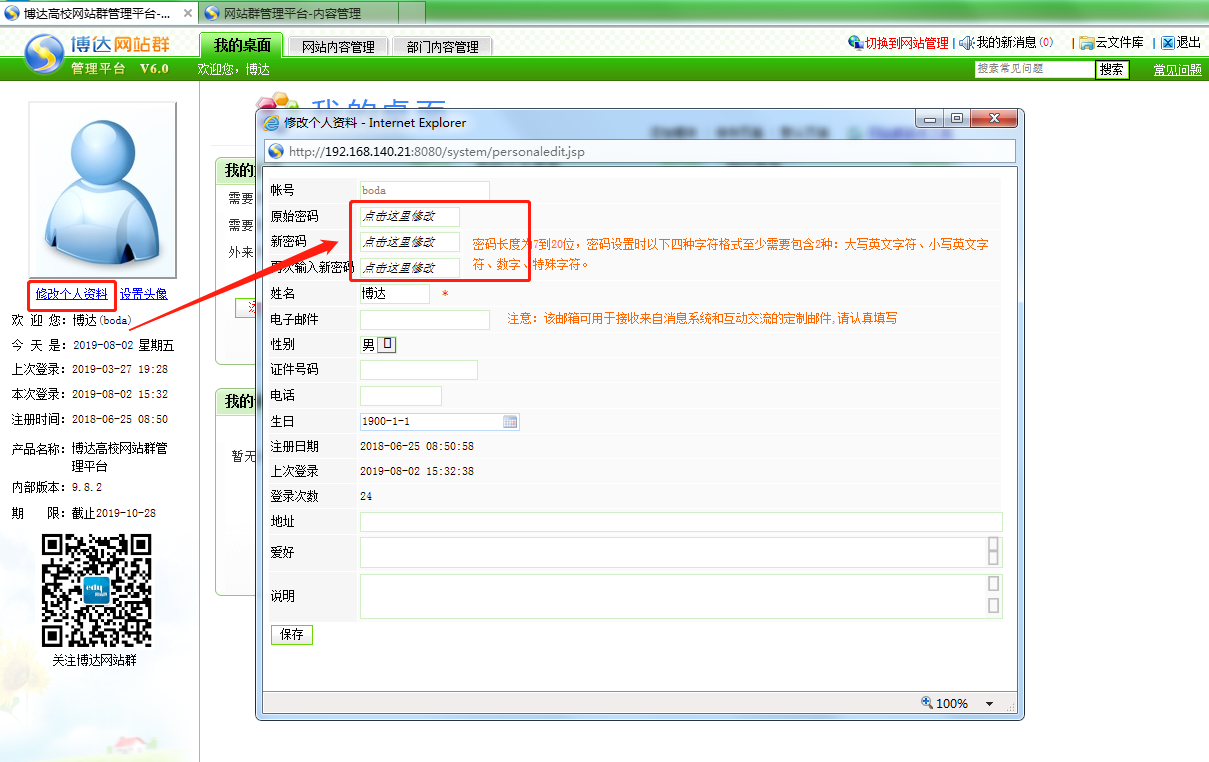The width and height of the screenshot is (1209, 762).
Task: Click the 内部版本 9.8.2 text
Action: pyautogui.click(x=57, y=488)
